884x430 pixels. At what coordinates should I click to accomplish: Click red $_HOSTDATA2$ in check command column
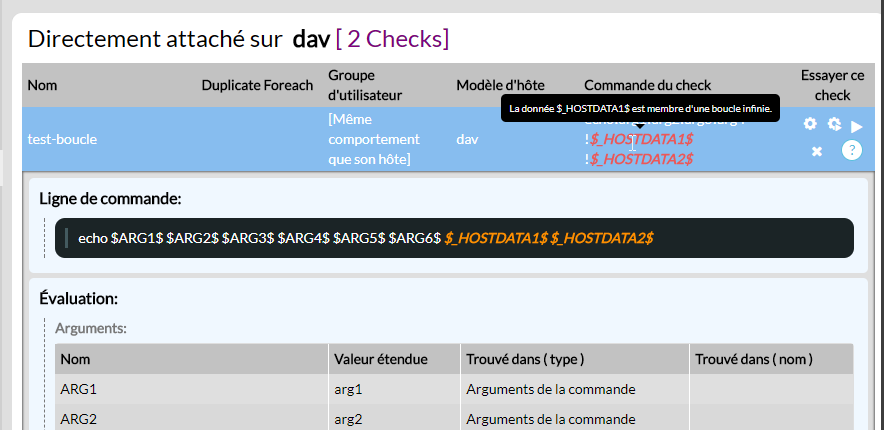pos(641,159)
